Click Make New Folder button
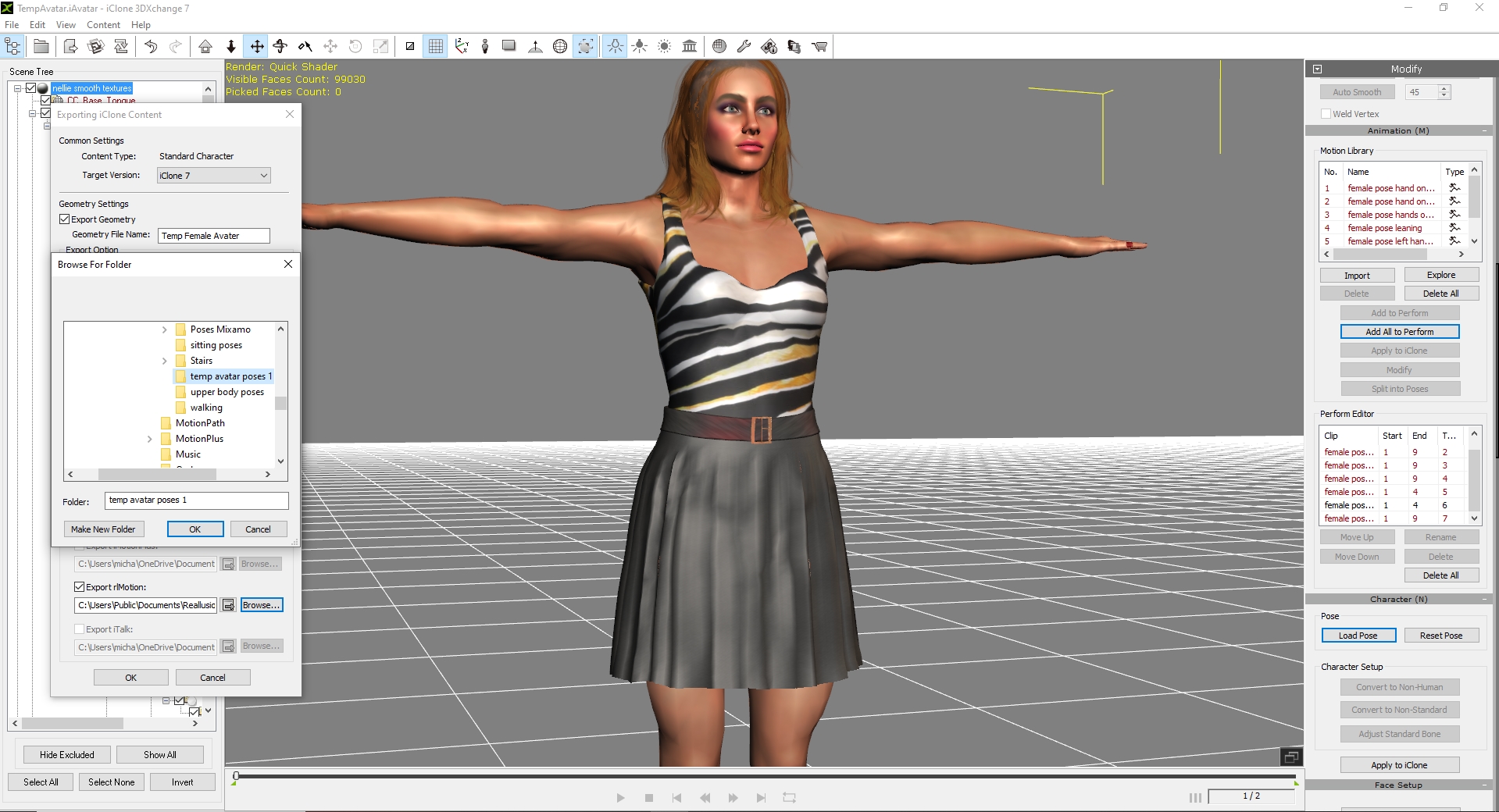Viewport: 1499px width, 812px height. pos(103,529)
